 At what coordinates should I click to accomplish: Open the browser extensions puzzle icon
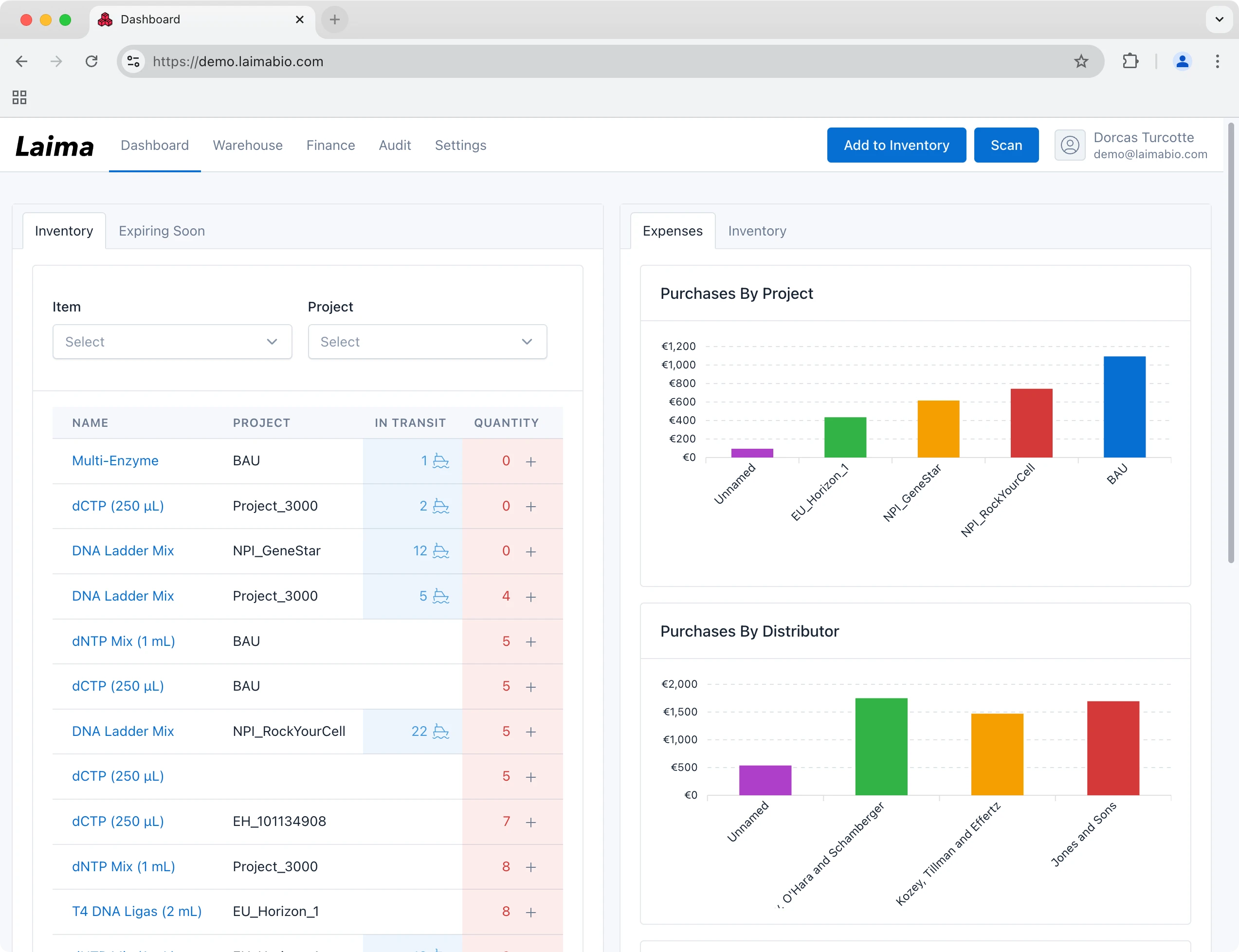pyautogui.click(x=1130, y=61)
